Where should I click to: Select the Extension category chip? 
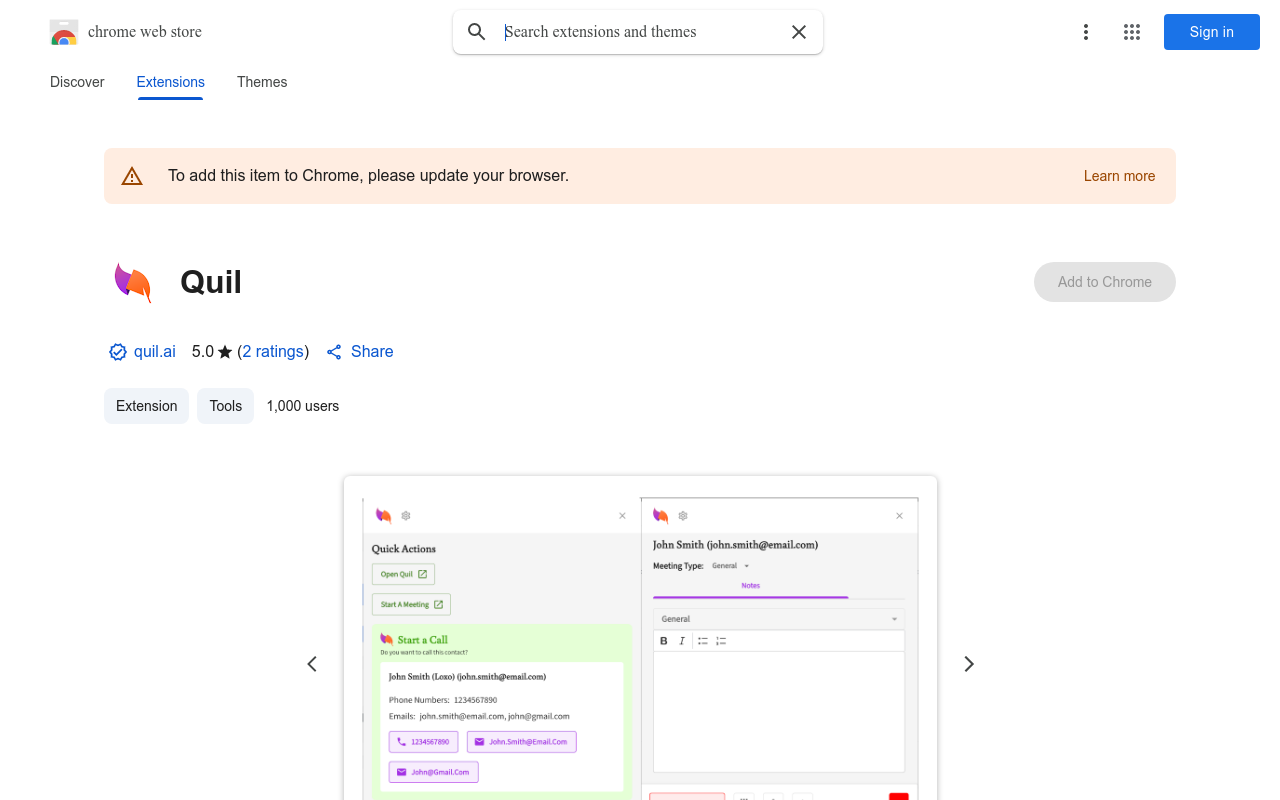(x=146, y=406)
